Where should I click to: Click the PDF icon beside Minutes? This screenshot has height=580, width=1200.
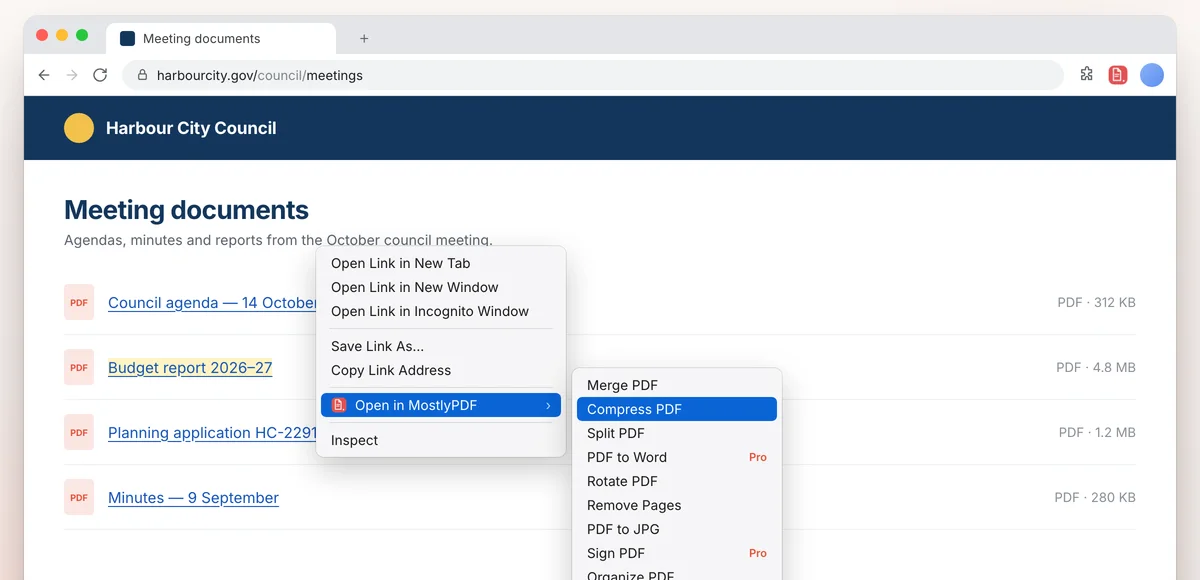pyautogui.click(x=79, y=497)
